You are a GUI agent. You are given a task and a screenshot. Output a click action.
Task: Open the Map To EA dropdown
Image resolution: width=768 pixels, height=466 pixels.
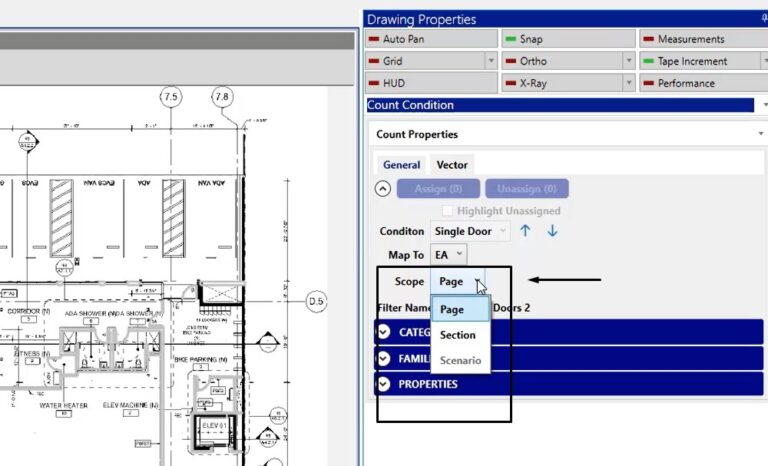pyautogui.click(x=449, y=255)
